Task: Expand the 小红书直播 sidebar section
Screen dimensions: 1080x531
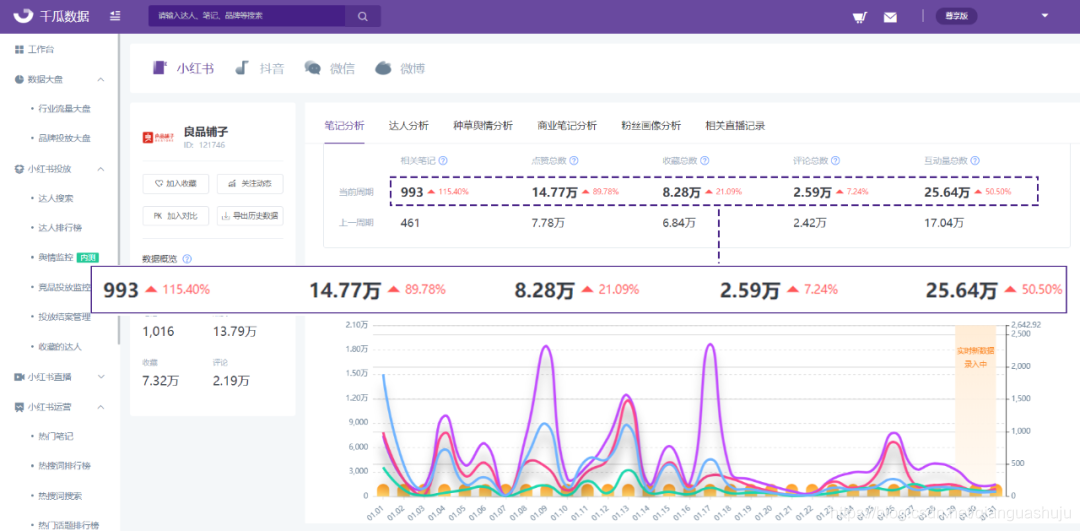Action: point(101,377)
